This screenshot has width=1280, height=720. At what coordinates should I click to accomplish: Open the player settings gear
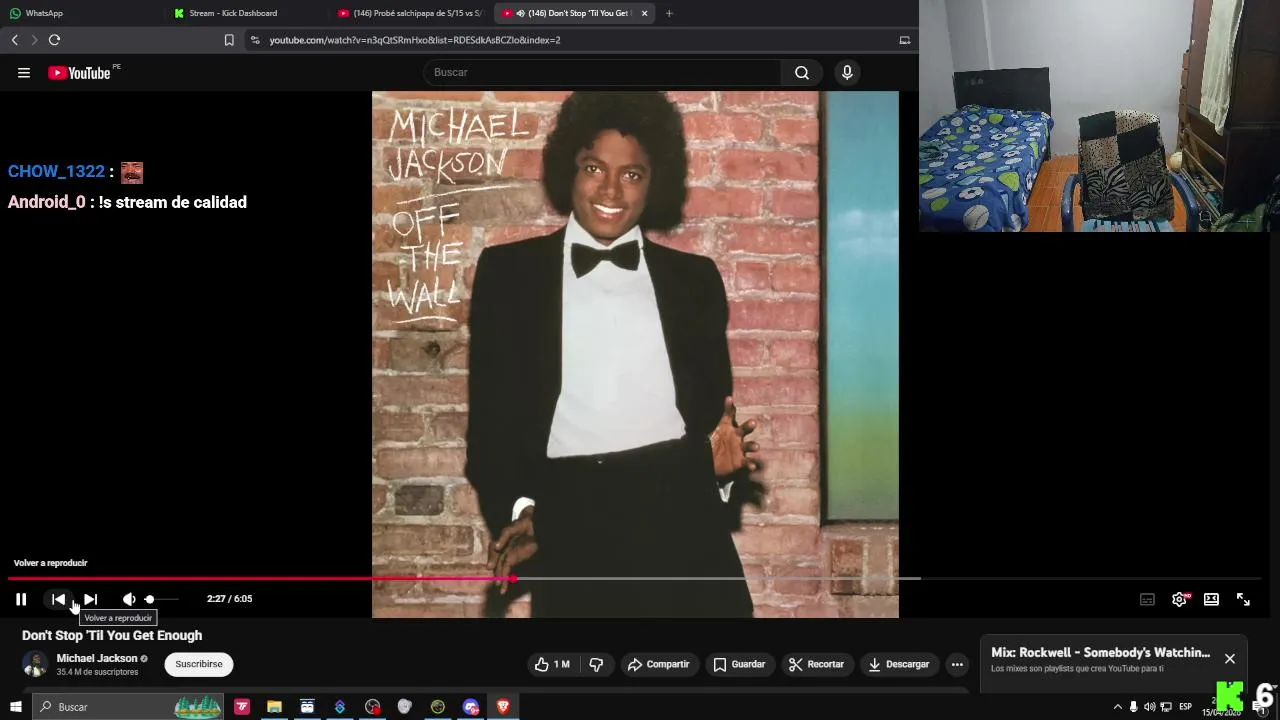[x=1180, y=599]
